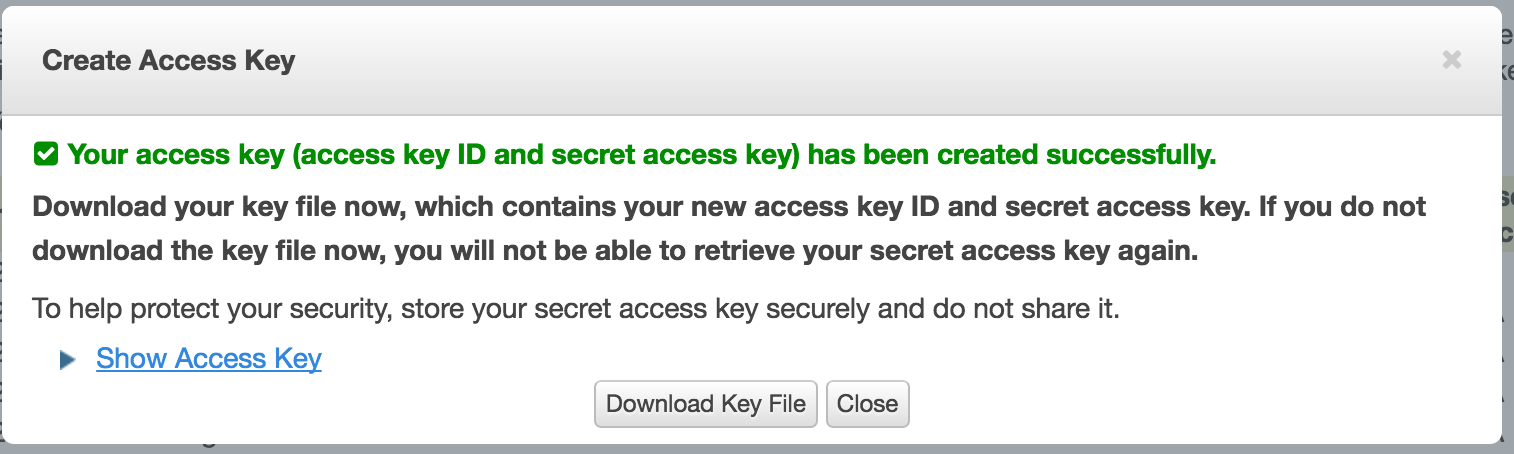The height and width of the screenshot is (454, 1514).
Task: Open the Show Access Key link
Action: pyautogui.click(x=209, y=359)
